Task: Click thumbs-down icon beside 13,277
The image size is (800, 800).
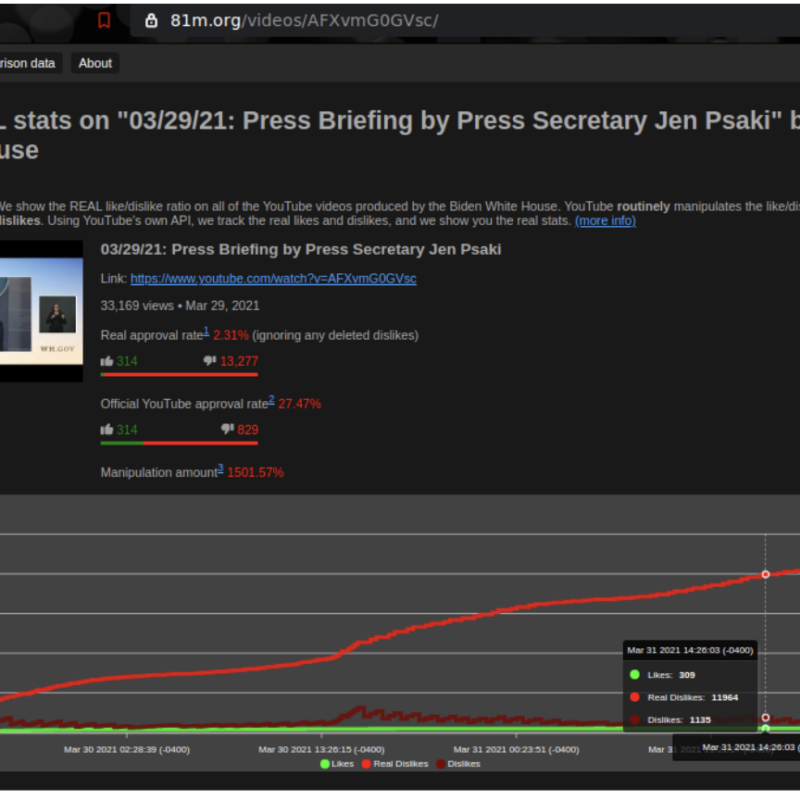Action: [x=210, y=361]
